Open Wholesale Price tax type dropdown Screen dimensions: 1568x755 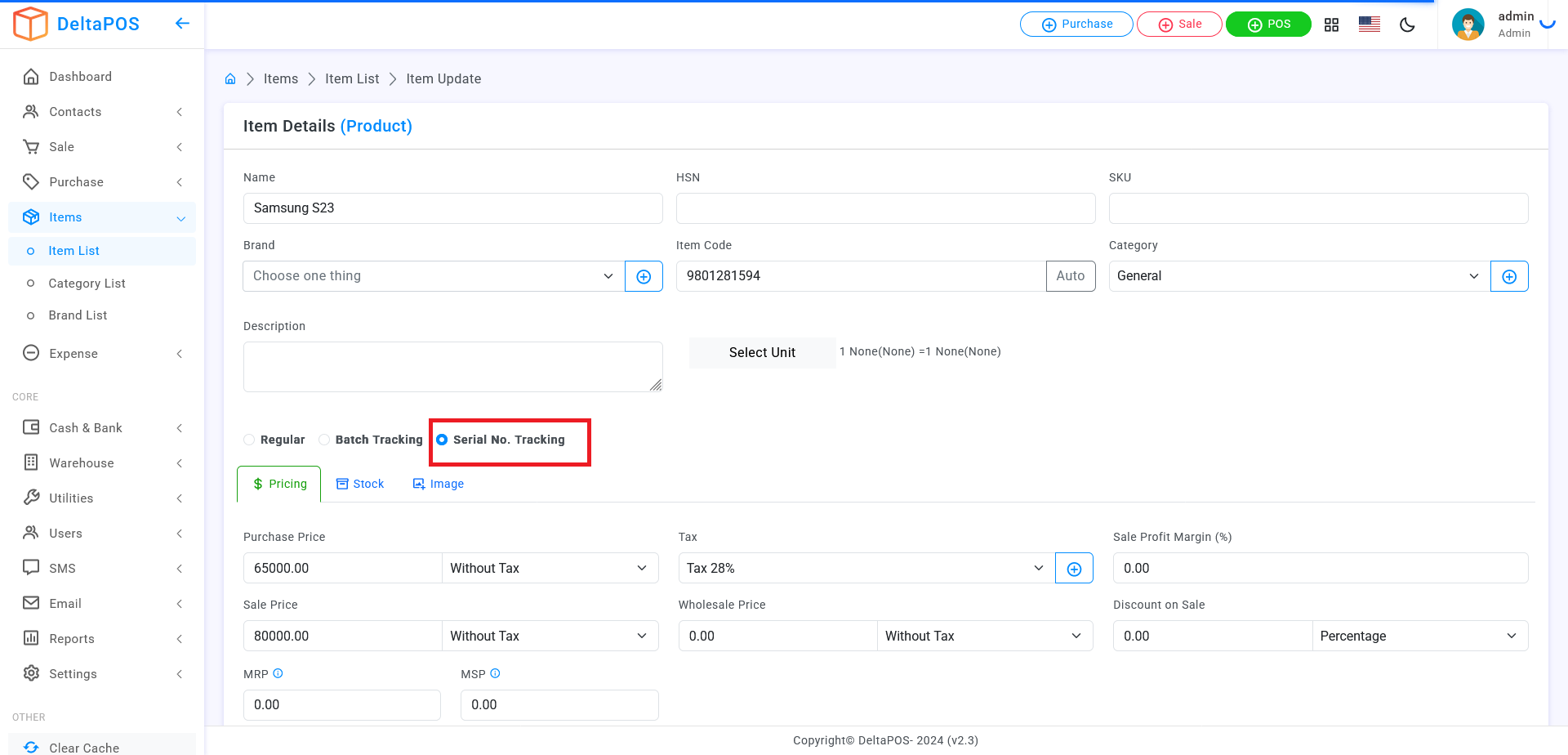point(985,636)
